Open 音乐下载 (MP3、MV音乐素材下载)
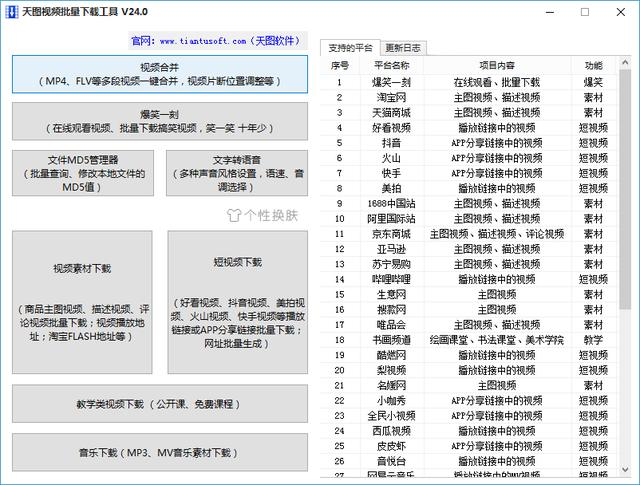 [160, 452]
